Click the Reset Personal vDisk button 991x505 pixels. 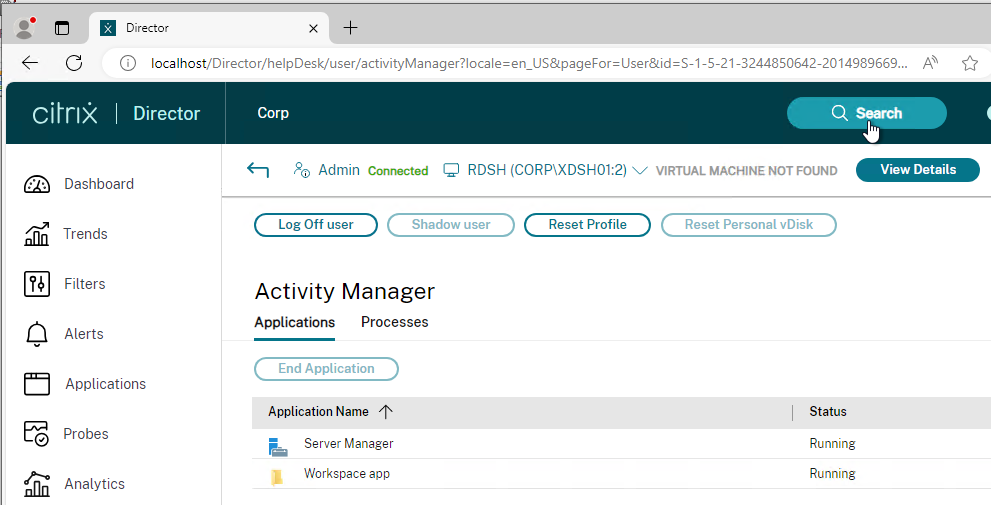[x=749, y=225]
